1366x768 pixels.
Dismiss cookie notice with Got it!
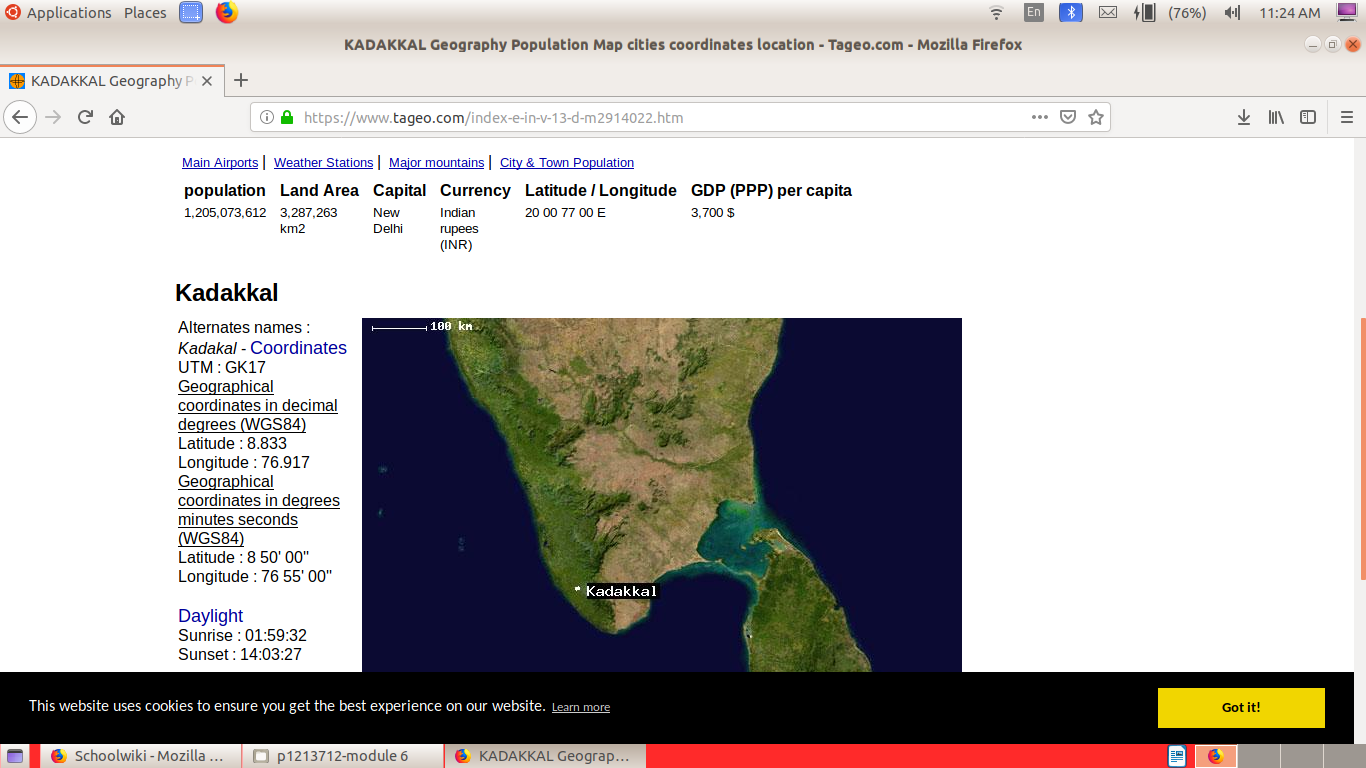pos(1240,707)
